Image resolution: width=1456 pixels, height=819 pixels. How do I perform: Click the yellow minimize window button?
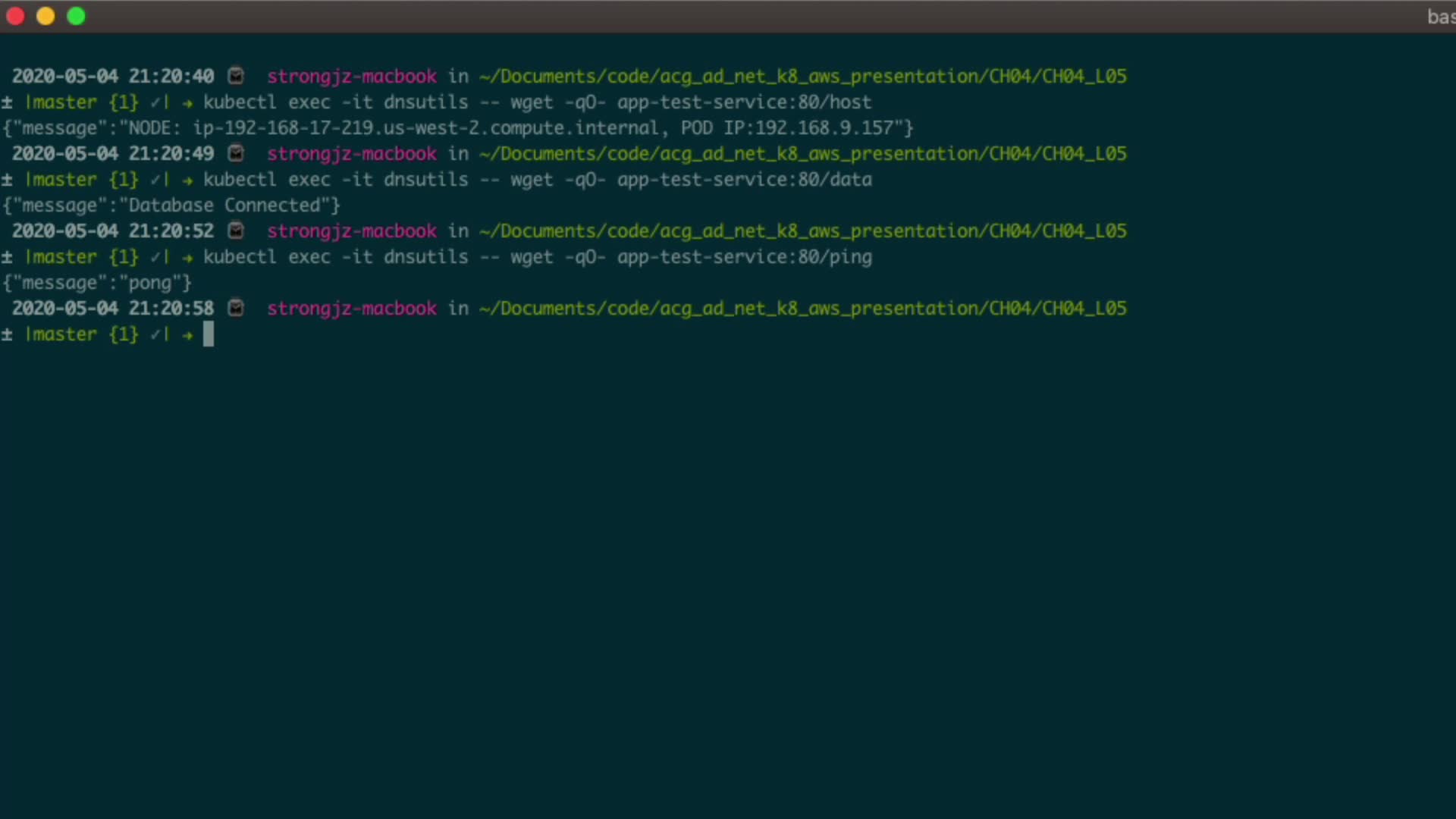click(45, 16)
